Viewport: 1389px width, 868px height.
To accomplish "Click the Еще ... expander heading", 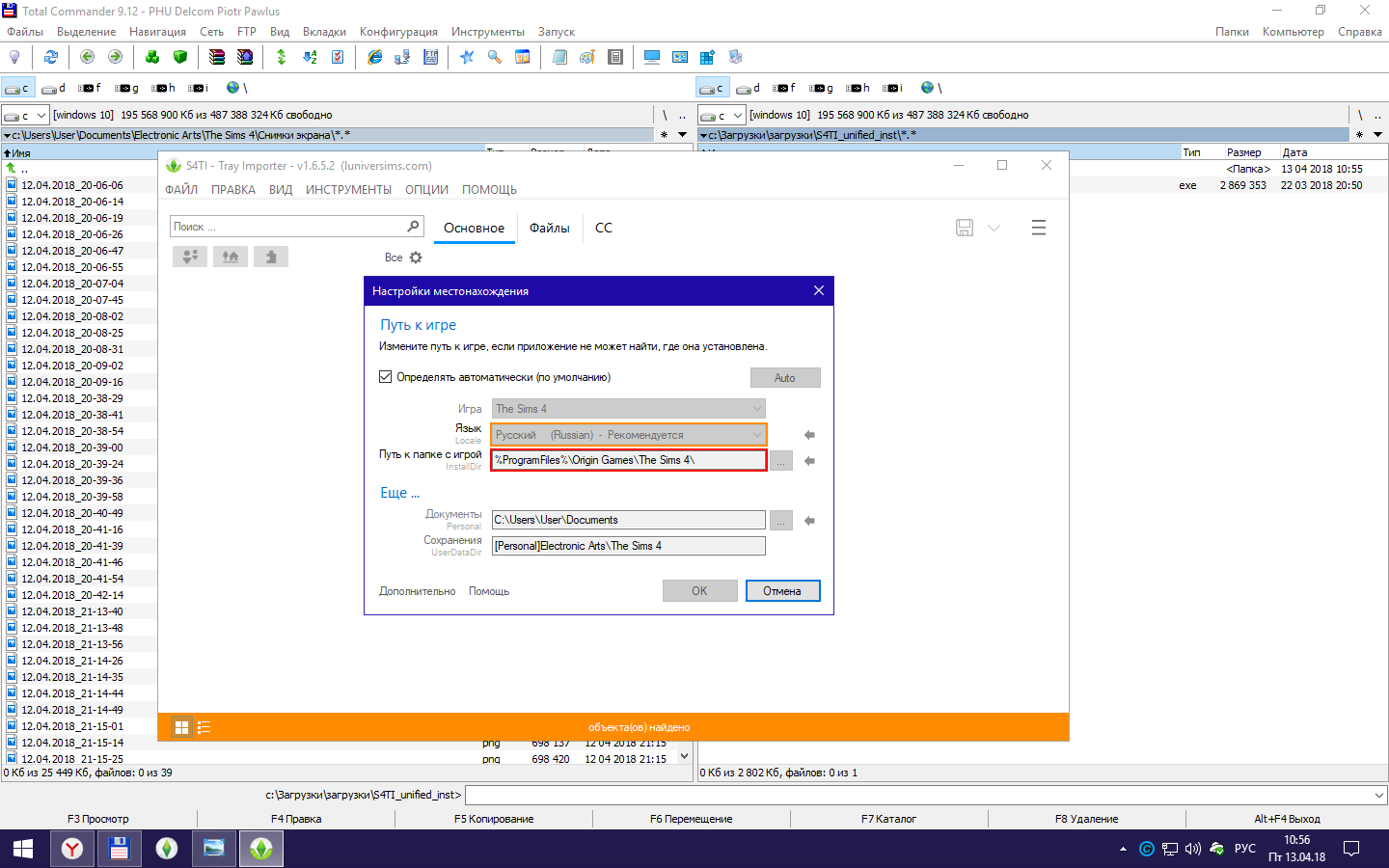I will tap(399, 493).
